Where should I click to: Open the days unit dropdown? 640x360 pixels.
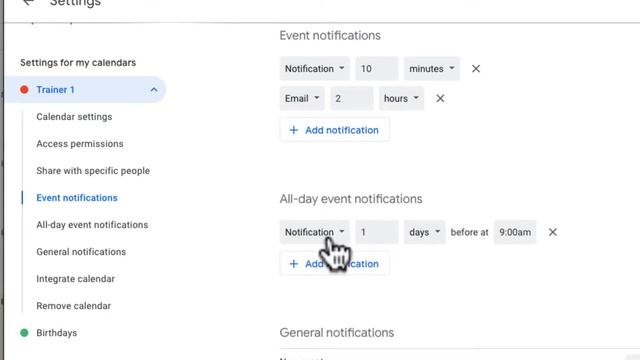pyautogui.click(x=424, y=232)
